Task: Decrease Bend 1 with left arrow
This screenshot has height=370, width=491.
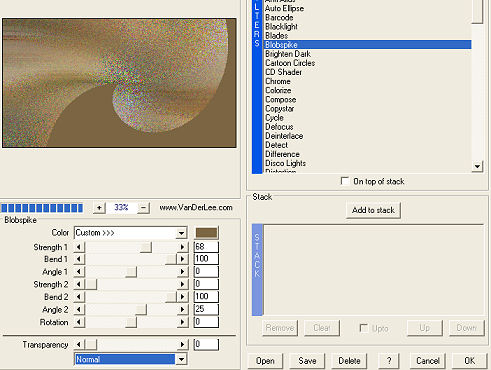Action: click(x=79, y=259)
